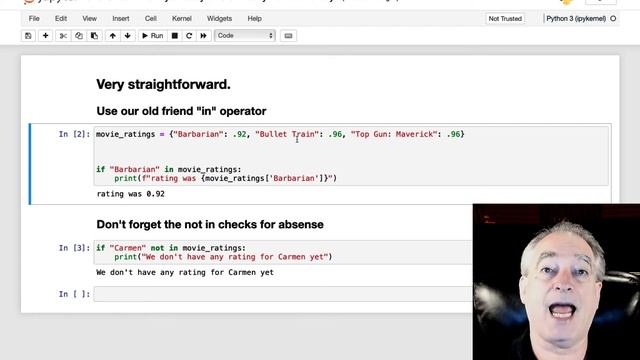Move selected cell down with the arrow icon
This screenshot has width=640, height=360.
[x=127, y=36]
